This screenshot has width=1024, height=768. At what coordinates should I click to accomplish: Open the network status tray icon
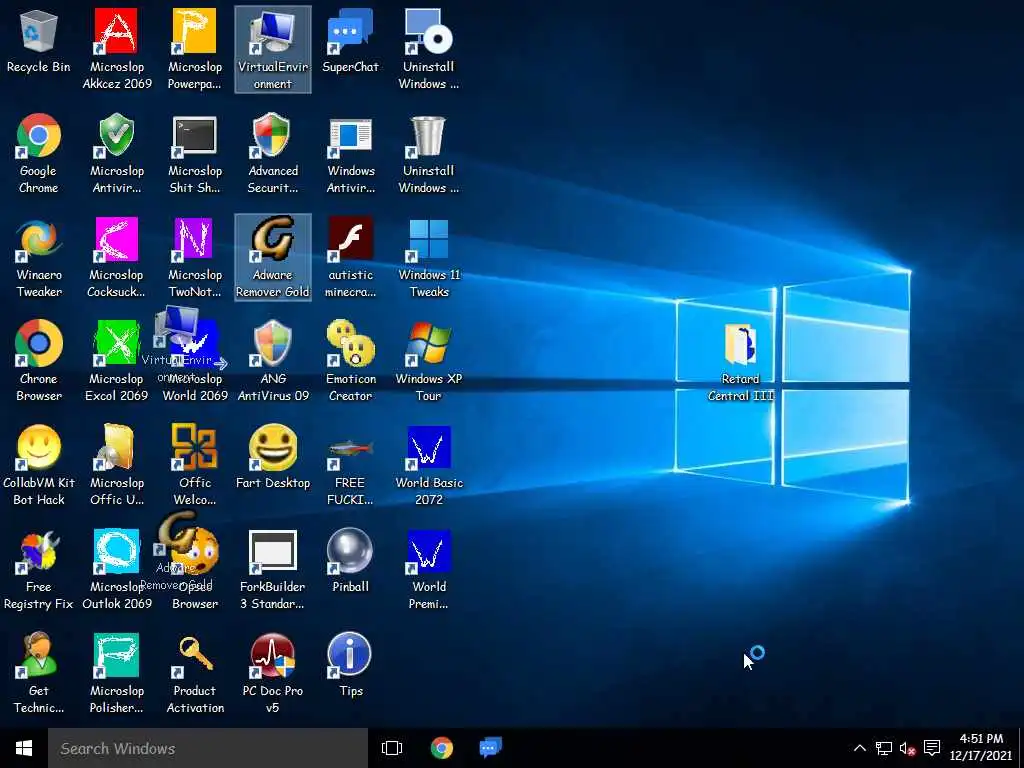[x=884, y=748]
